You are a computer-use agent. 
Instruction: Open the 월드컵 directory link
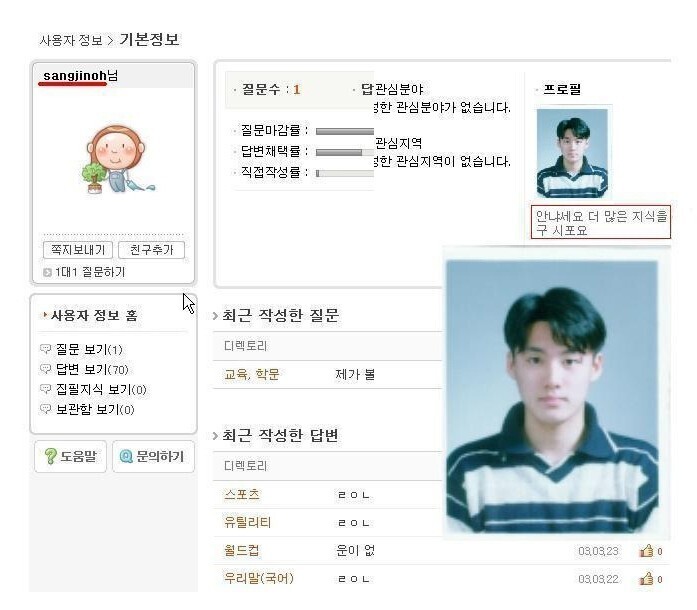coord(241,550)
